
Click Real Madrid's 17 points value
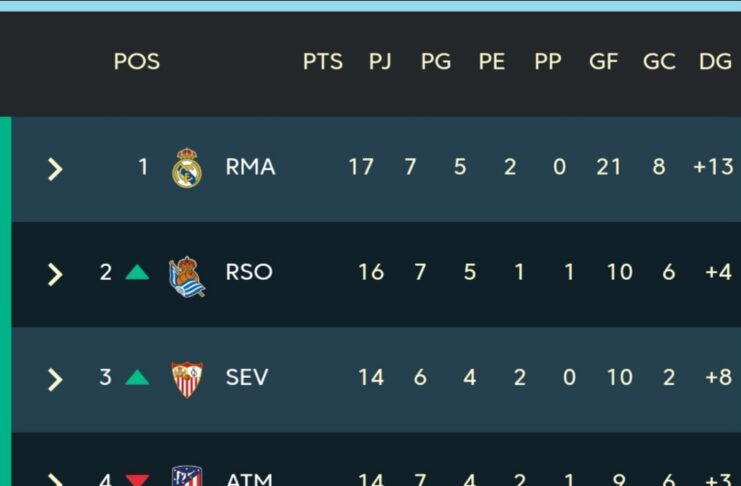click(x=360, y=167)
